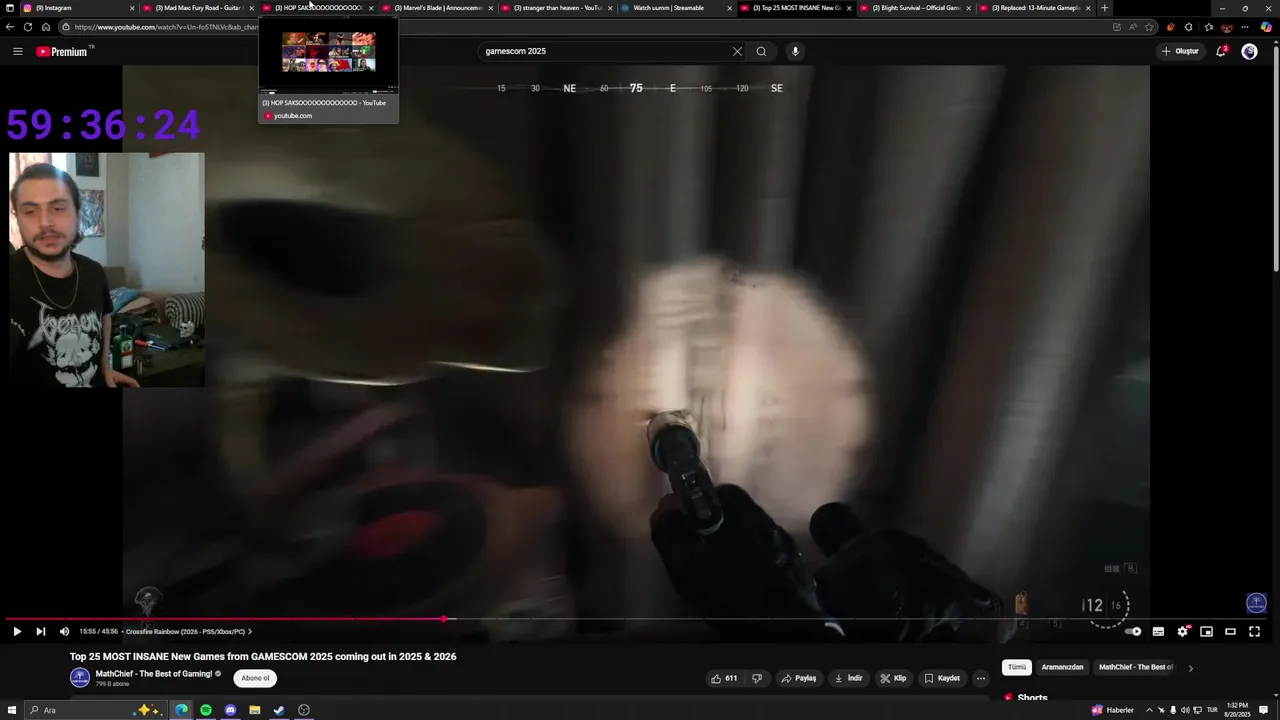The width and height of the screenshot is (1280, 720).
Task: Turn on subtitles/captions button
Action: [x=1158, y=631]
